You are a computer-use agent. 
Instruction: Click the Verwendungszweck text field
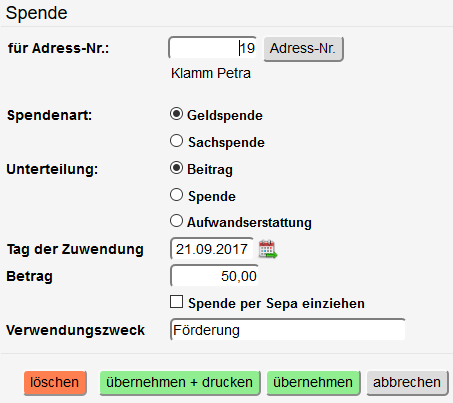(288, 330)
